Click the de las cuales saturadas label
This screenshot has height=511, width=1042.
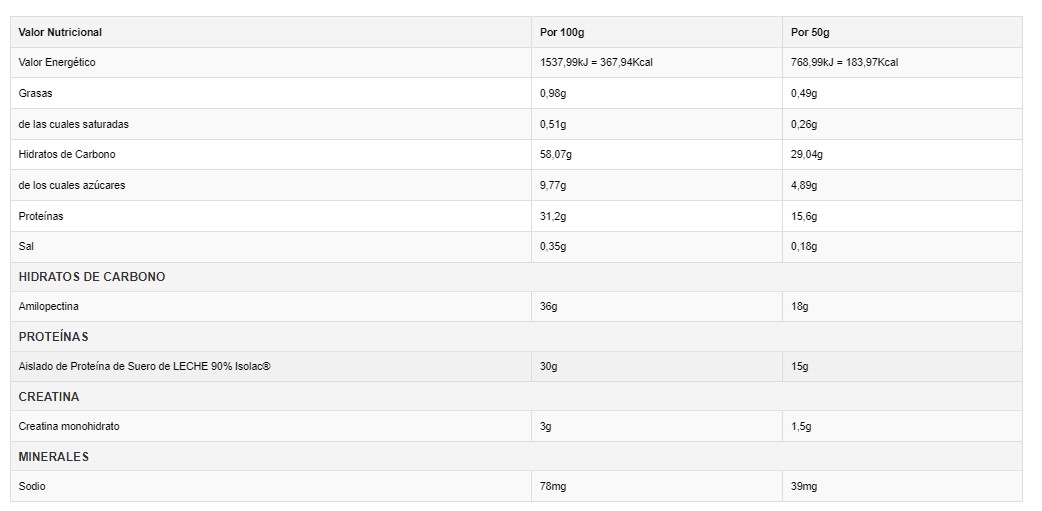73,124
